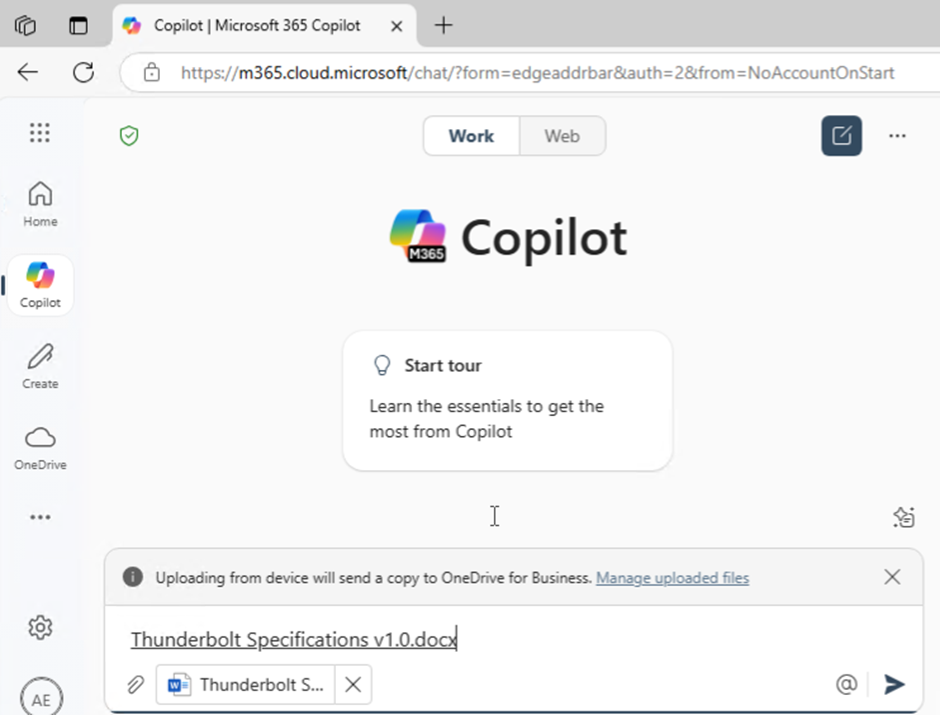Dismiss the OneDrive upload notice

[x=892, y=577]
